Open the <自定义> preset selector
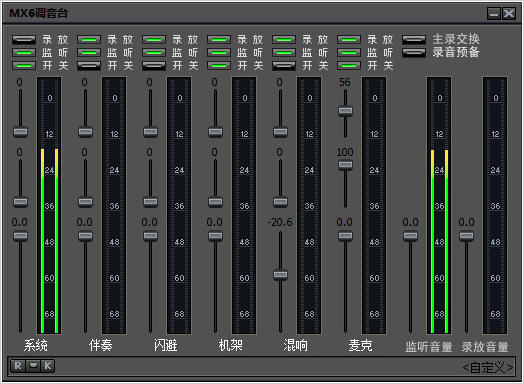Viewport: 524px width, 384px height. 488,368
